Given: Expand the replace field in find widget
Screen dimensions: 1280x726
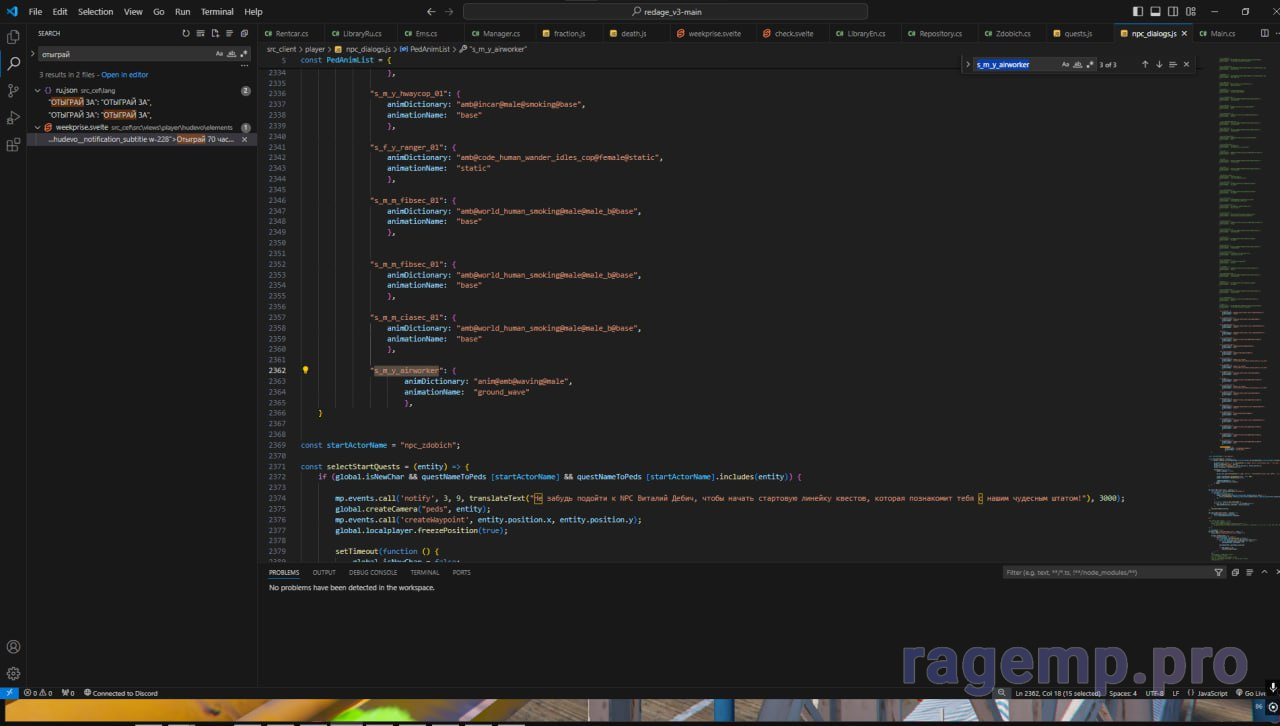Looking at the screenshot, I should tap(968, 64).
